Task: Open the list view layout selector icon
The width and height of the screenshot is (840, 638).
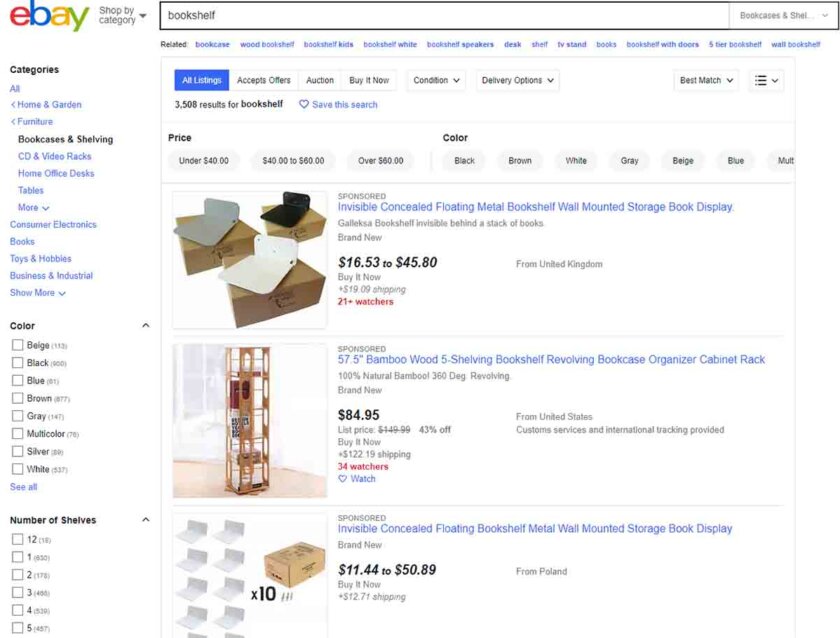Action: (765, 80)
